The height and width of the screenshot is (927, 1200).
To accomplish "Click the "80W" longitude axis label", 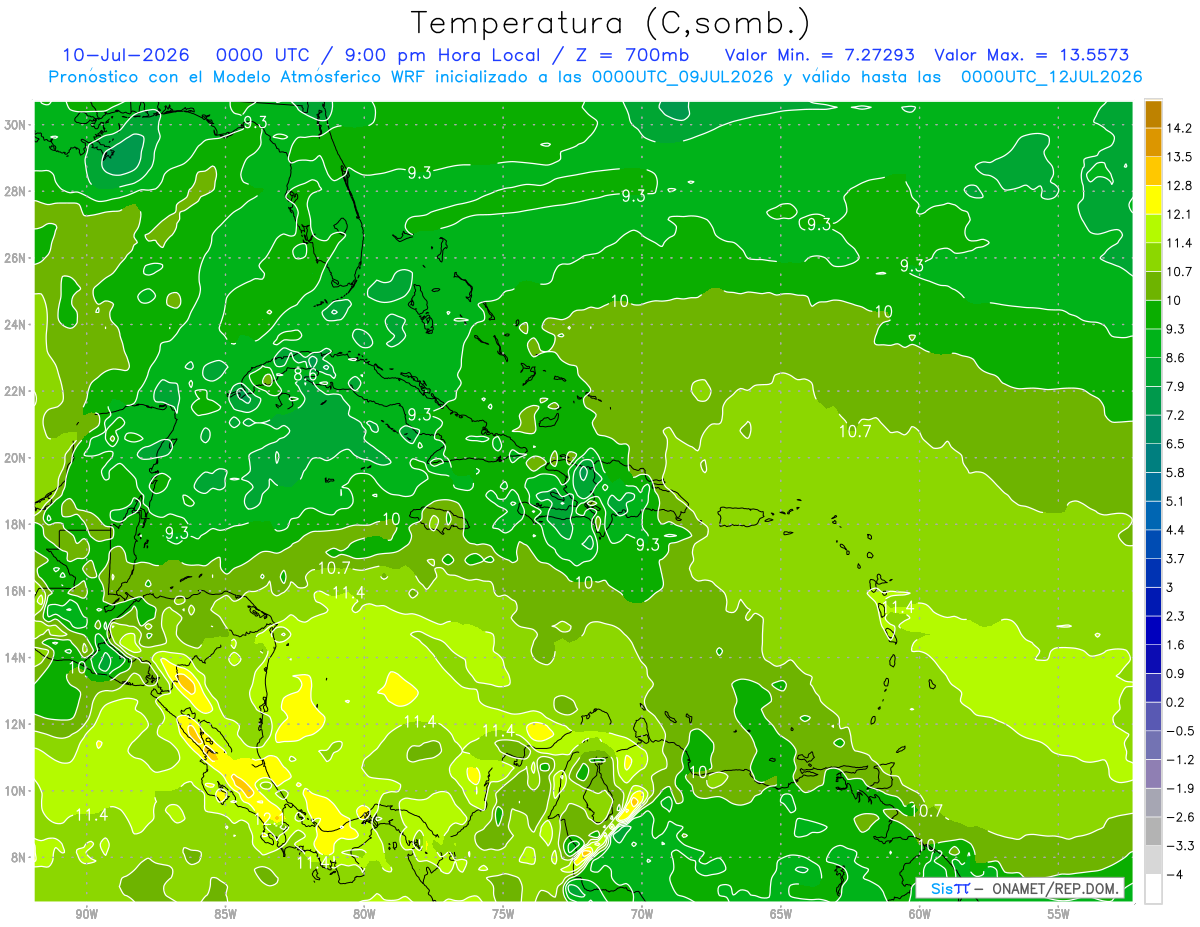I will [364, 914].
